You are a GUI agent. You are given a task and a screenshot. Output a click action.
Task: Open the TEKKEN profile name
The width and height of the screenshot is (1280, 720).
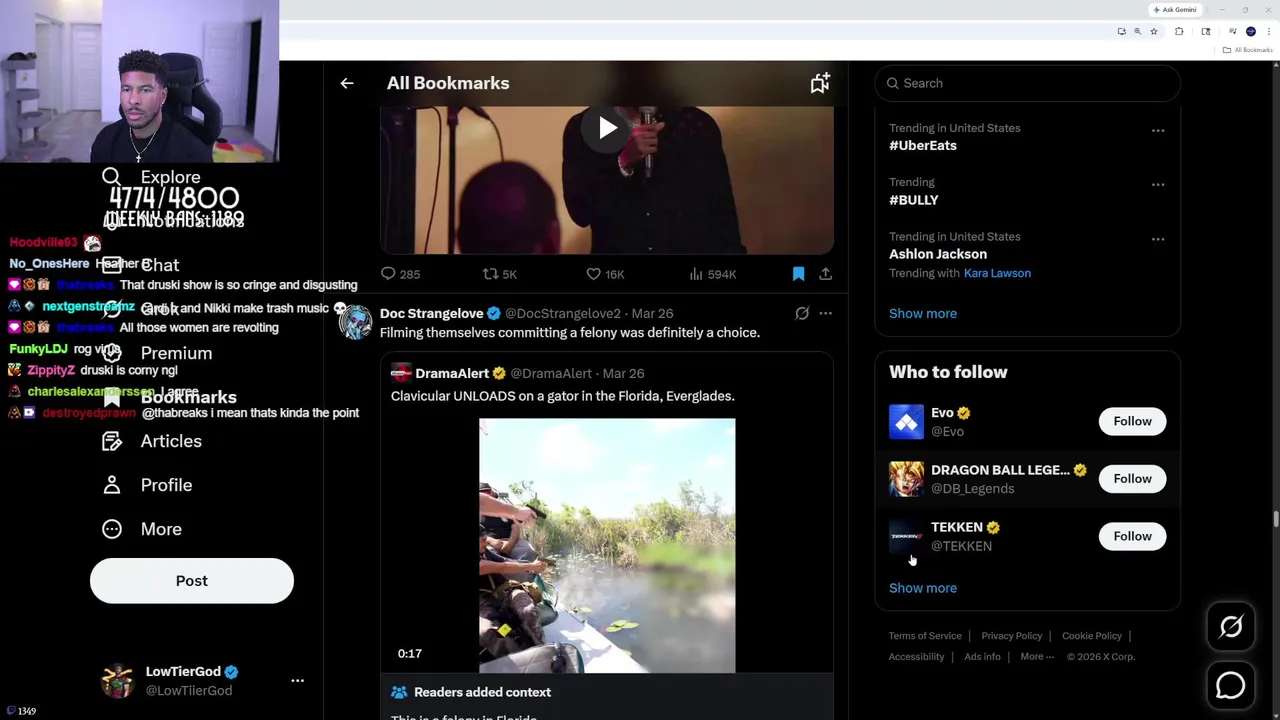[957, 527]
